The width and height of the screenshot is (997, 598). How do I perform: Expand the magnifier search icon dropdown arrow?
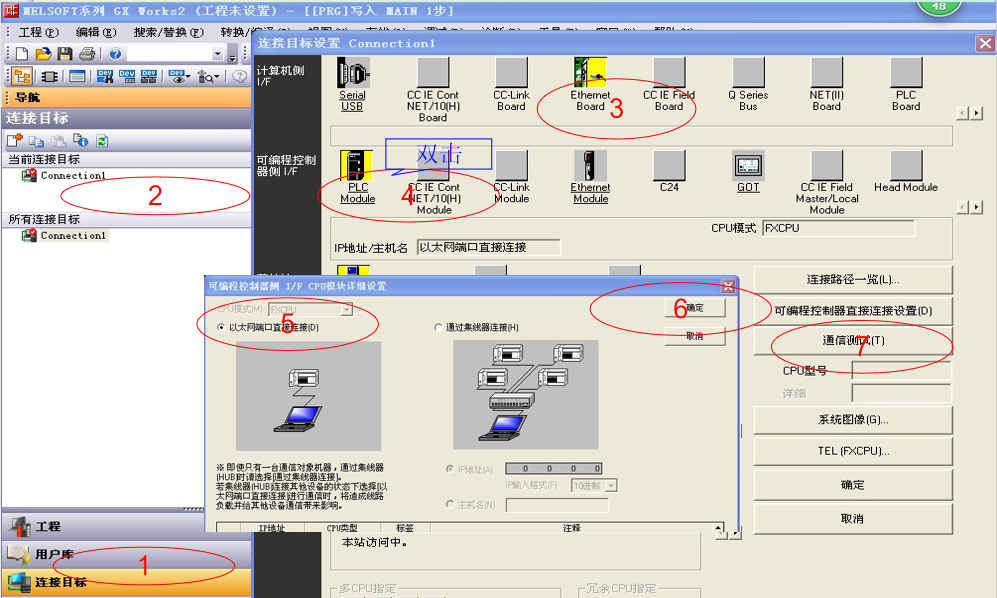[x=217, y=77]
